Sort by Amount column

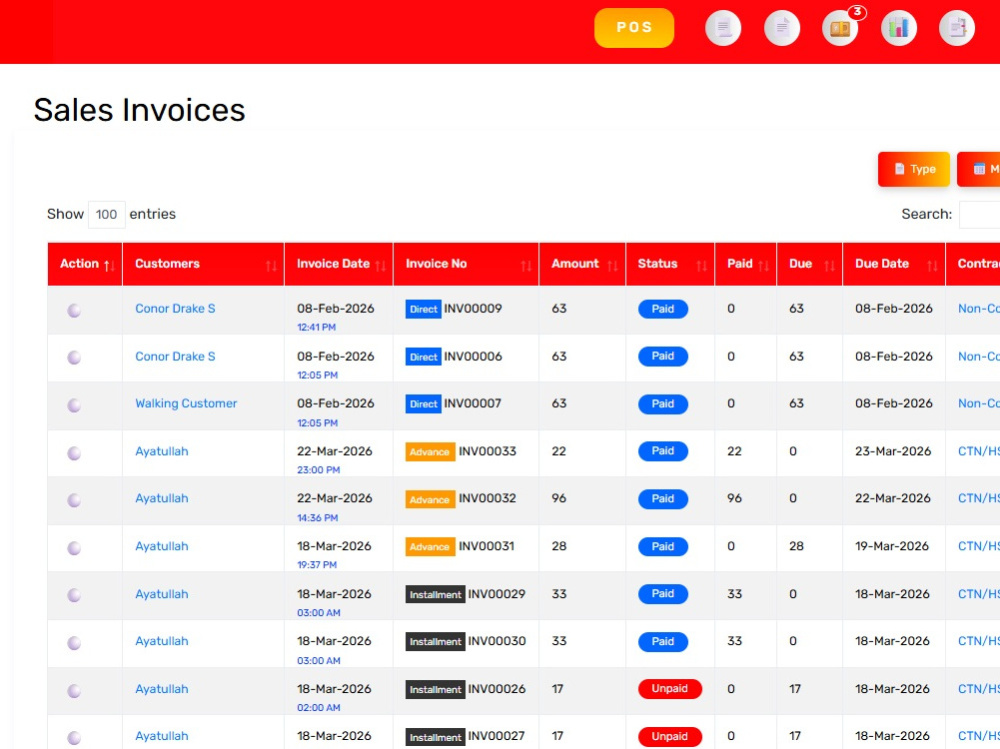(582, 264)
